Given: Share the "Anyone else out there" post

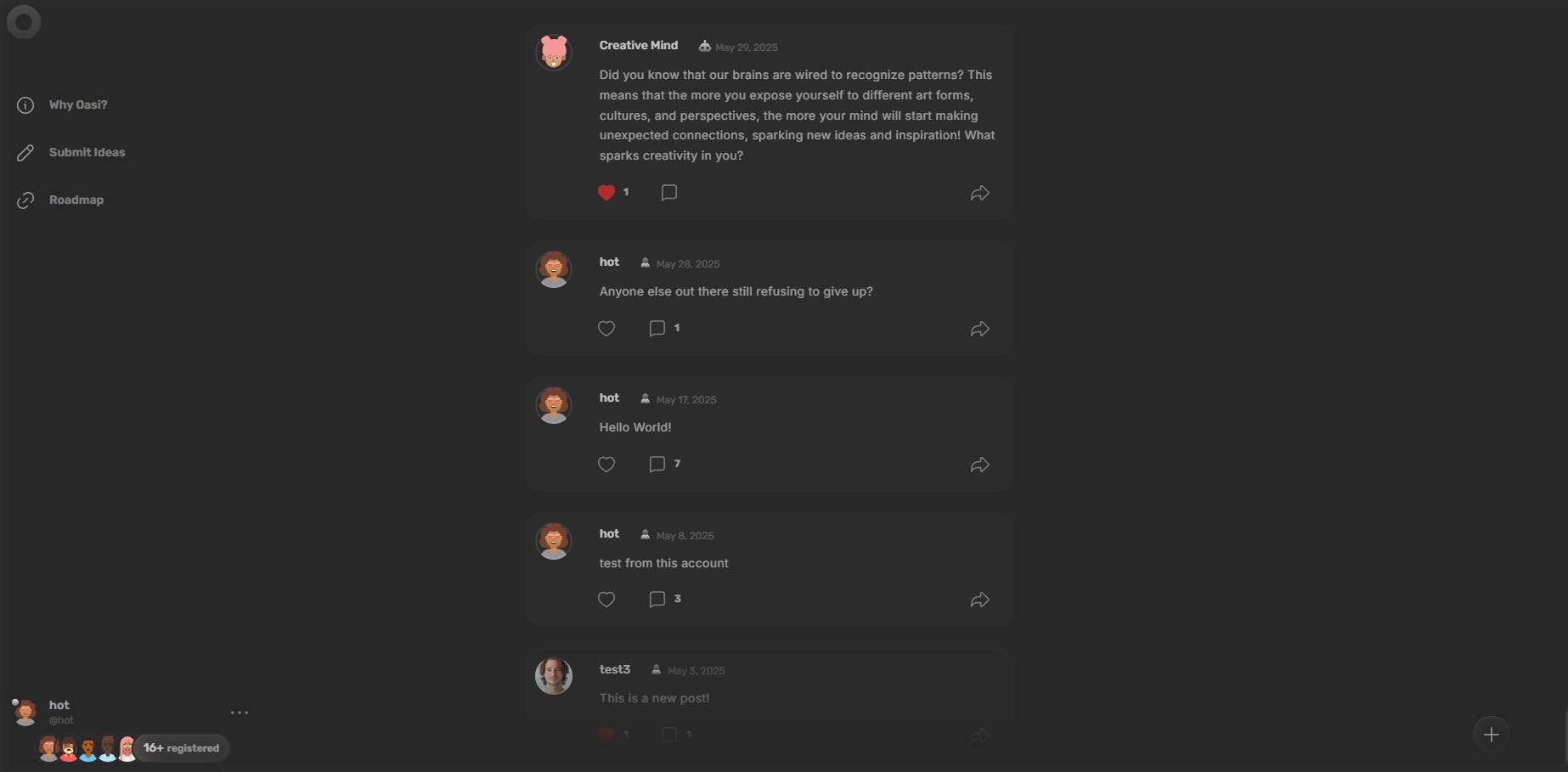Looking at the screenshot, I should click(x=979, y=329).
